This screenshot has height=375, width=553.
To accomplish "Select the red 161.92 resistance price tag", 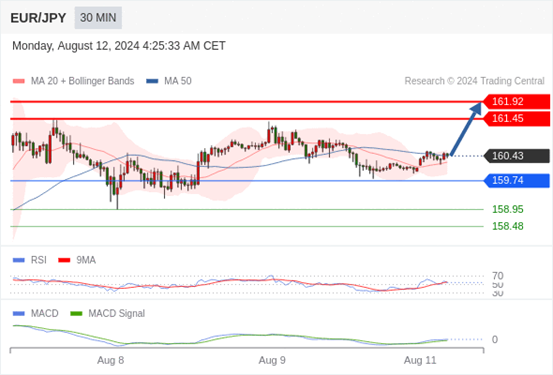I will tap(516, 102).
